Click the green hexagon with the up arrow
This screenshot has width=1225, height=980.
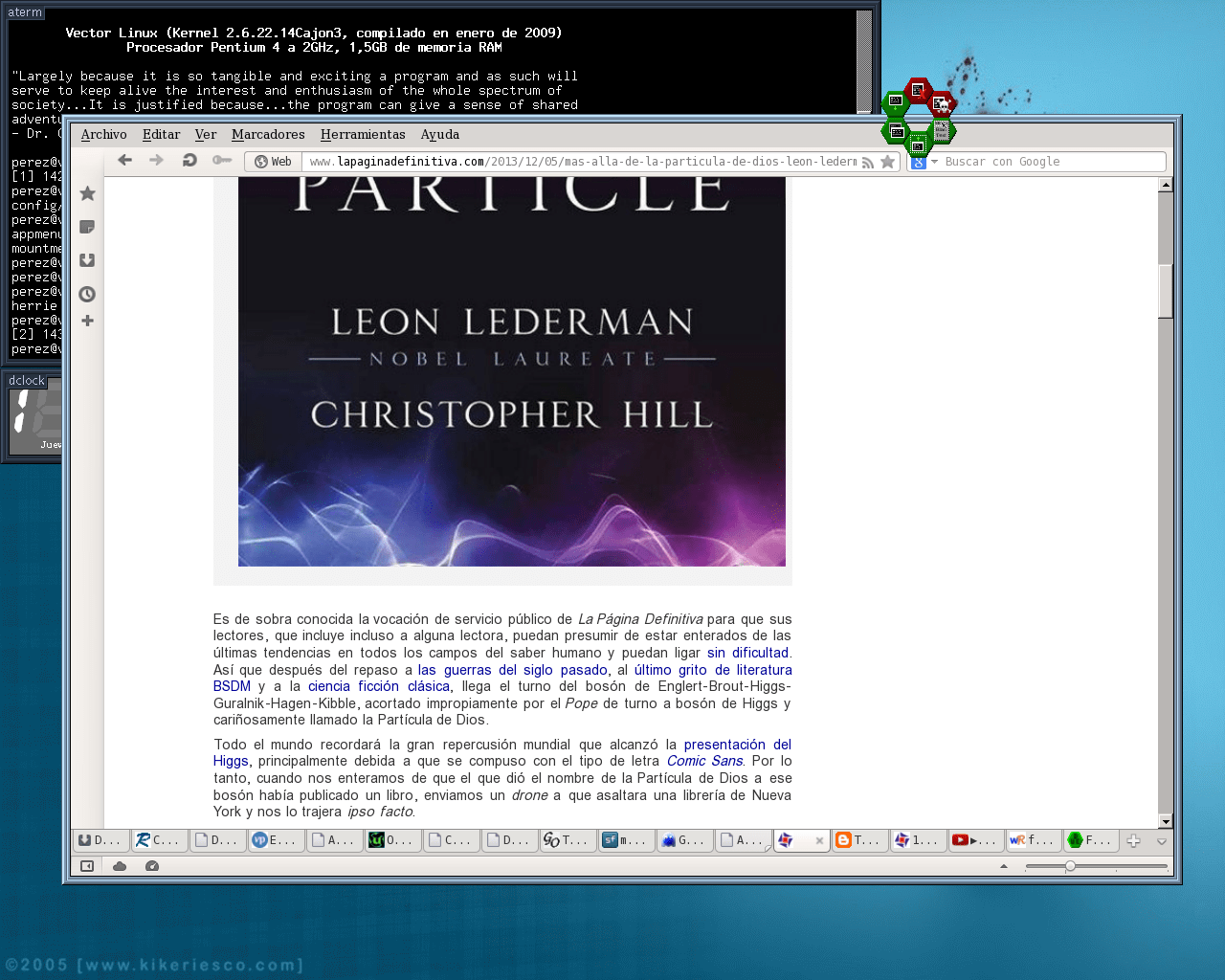(x=918, y=145)
